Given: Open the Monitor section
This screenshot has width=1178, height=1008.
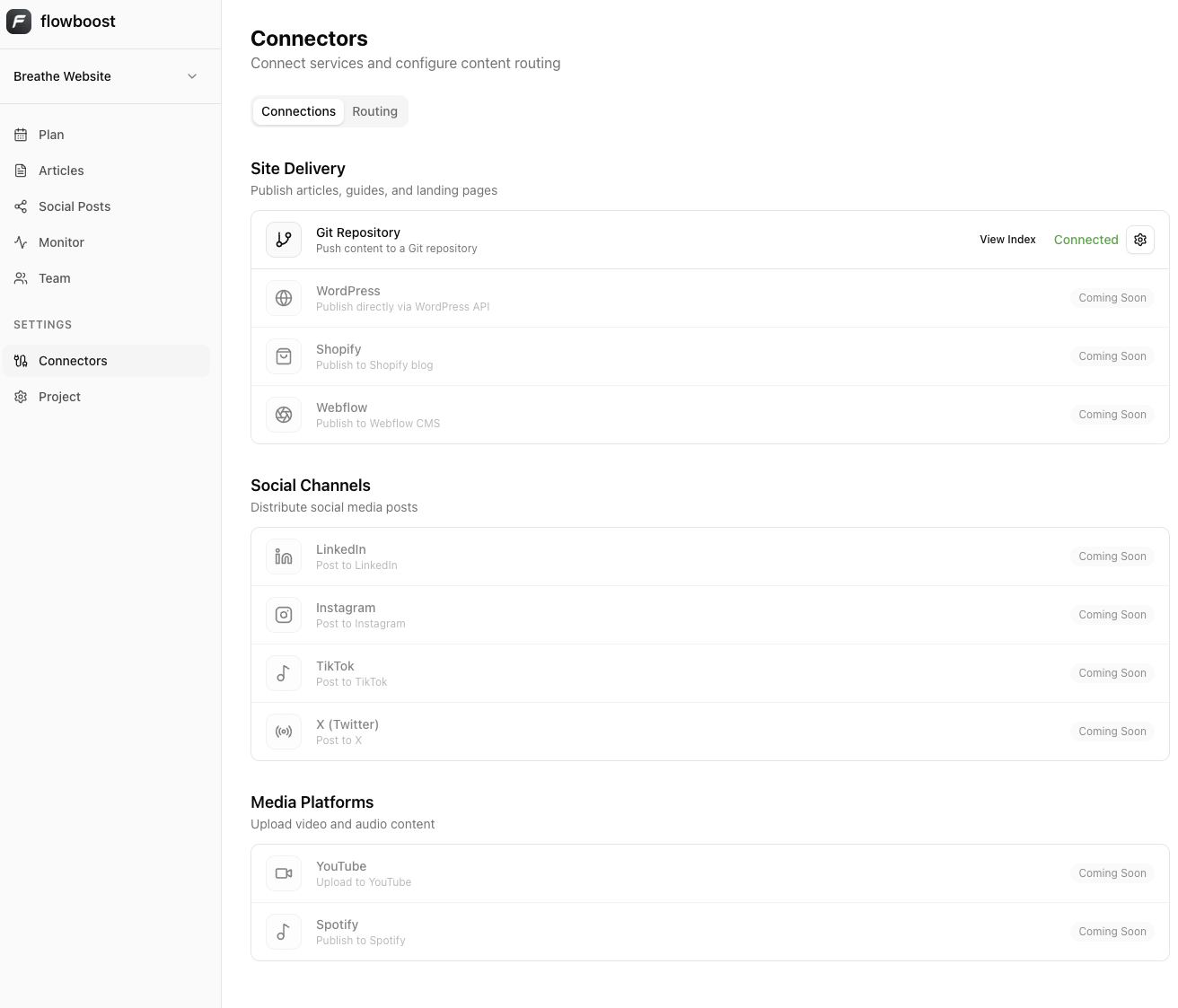Looking at the screenshot, I should click(61, 242).
